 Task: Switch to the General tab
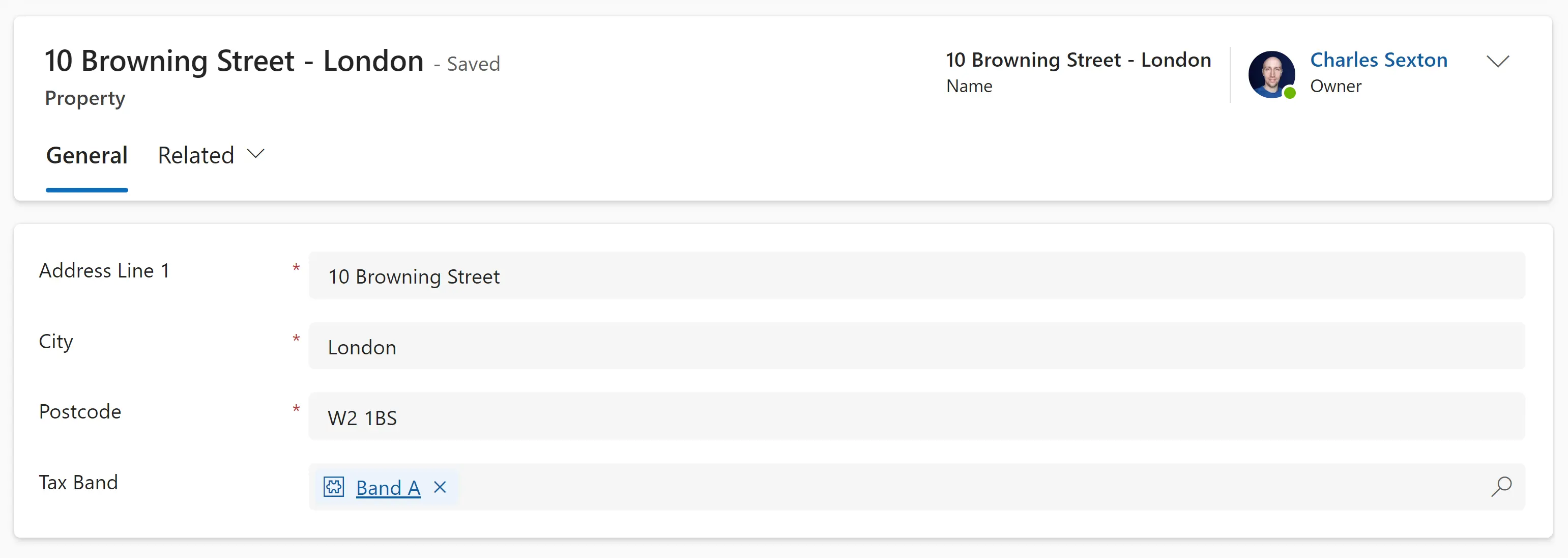[86, 155]
